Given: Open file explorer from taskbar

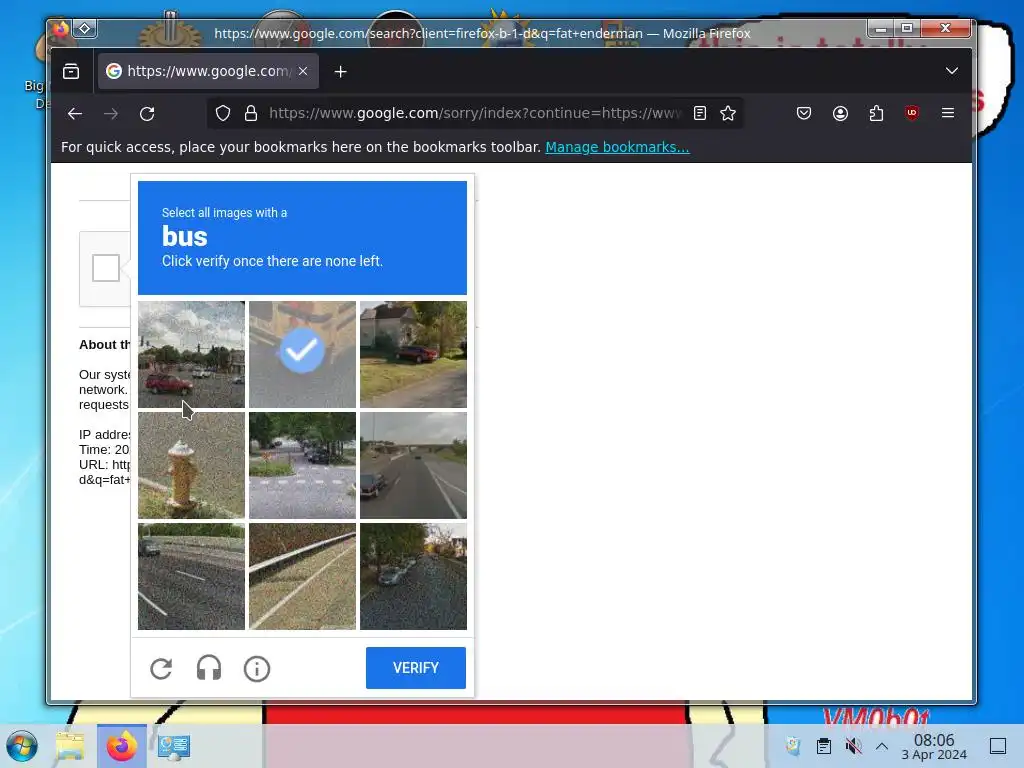Looking at the screenshot, I should [71, 746].
